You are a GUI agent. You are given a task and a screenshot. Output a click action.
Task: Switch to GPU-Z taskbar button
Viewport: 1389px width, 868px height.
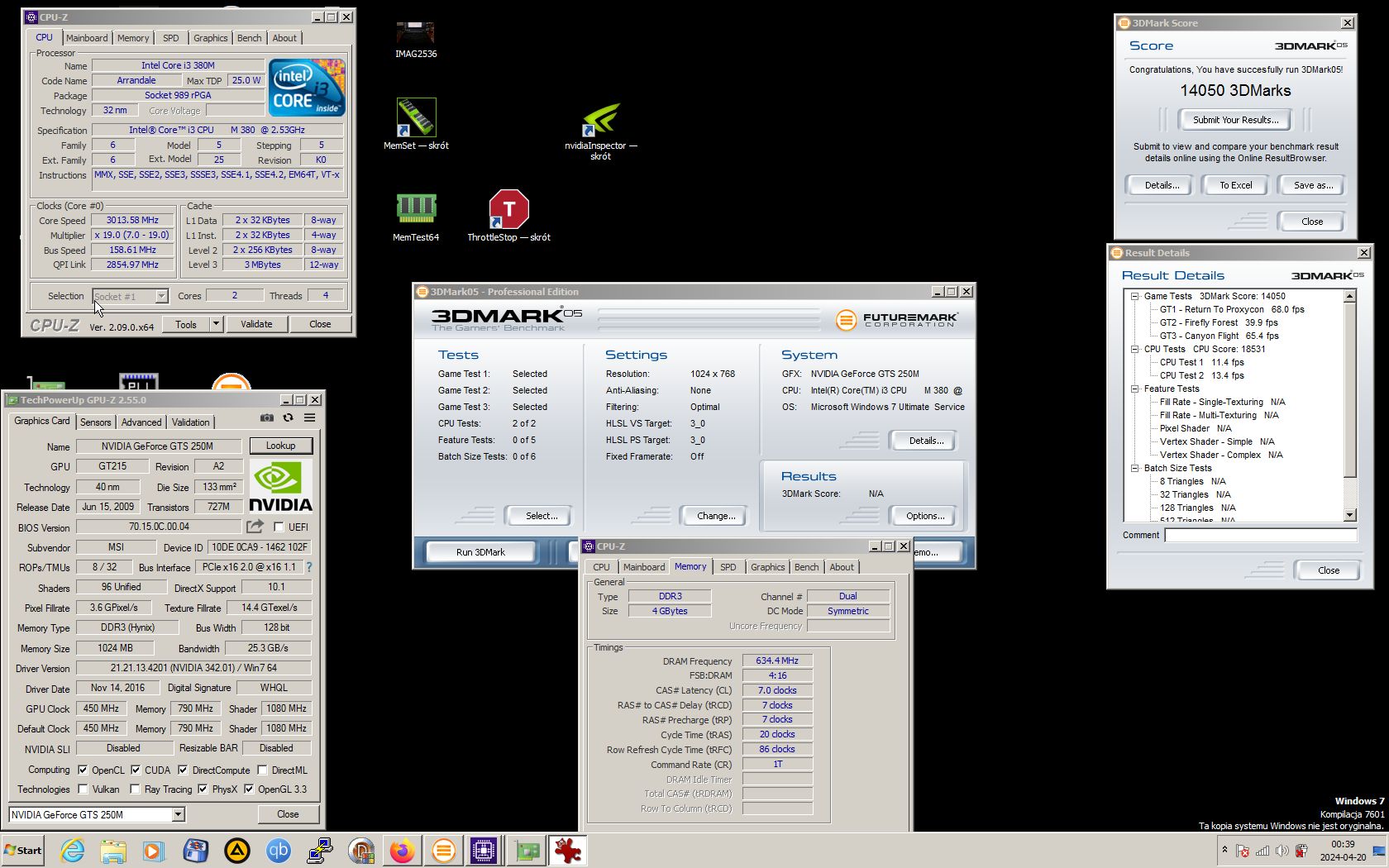pyautogui.click(x=527, y=851)
